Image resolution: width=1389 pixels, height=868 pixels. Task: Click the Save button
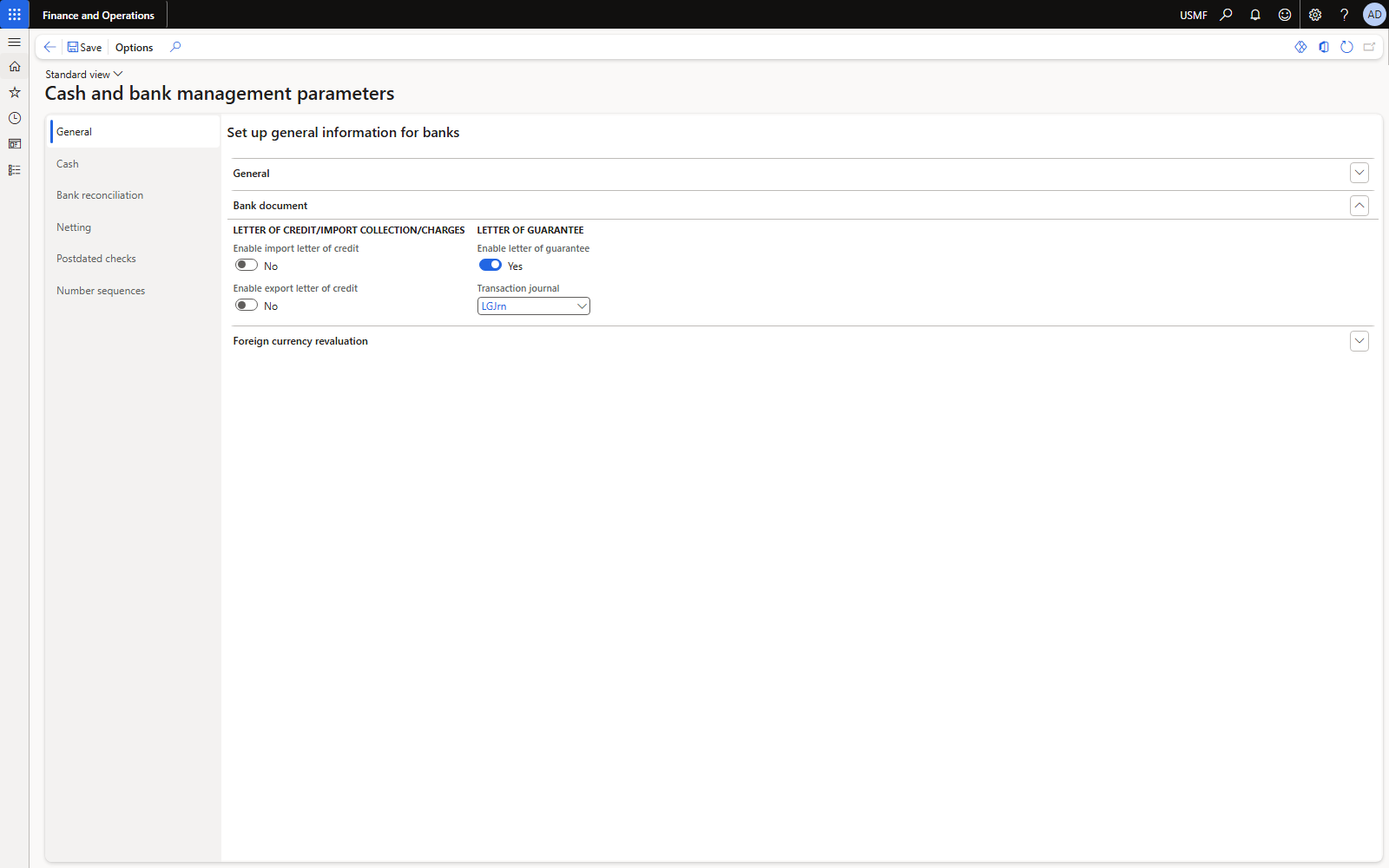tap(85, 47)
